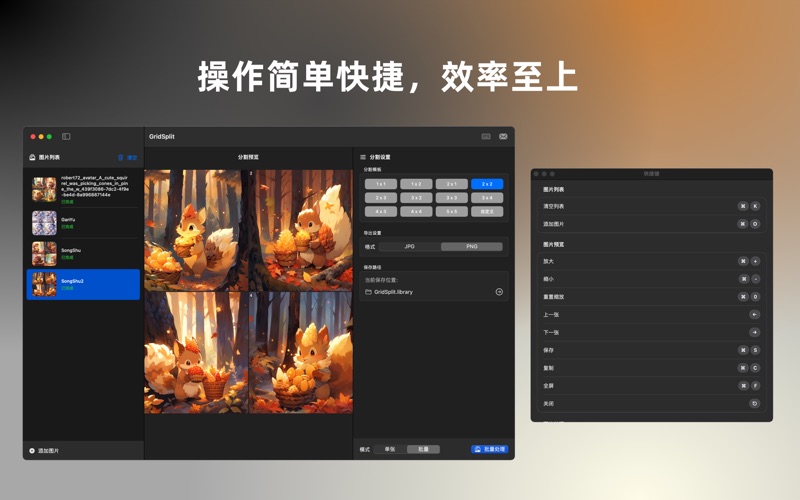Select PNG export format
The height and width of the screenshot is (500, 800).
tap(471, 246)
